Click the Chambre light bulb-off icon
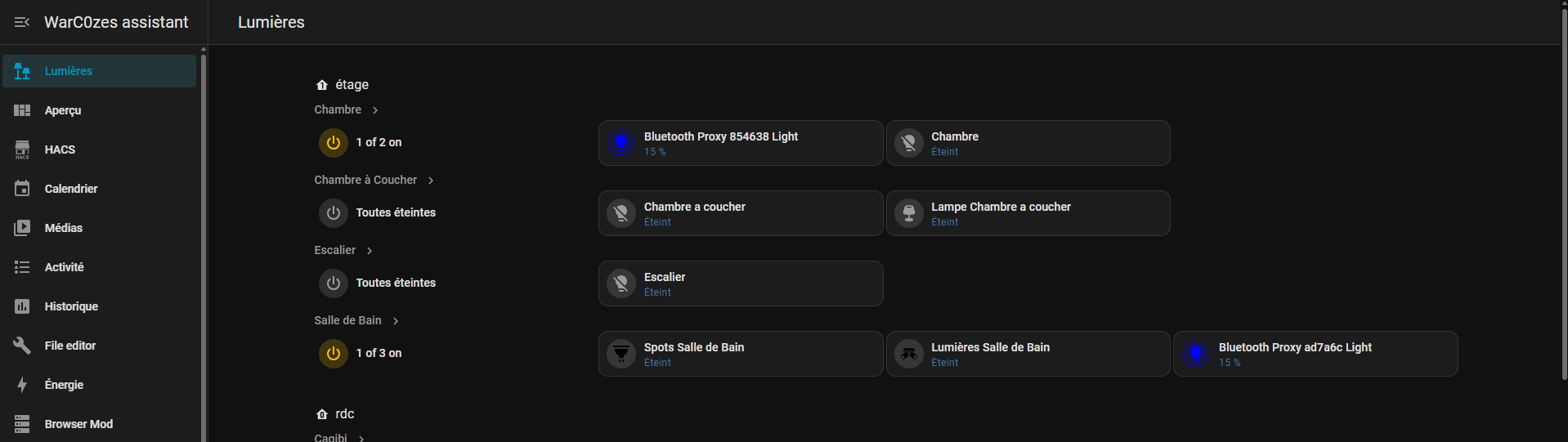Viewport: 1568px width, 442px height. 908,143
